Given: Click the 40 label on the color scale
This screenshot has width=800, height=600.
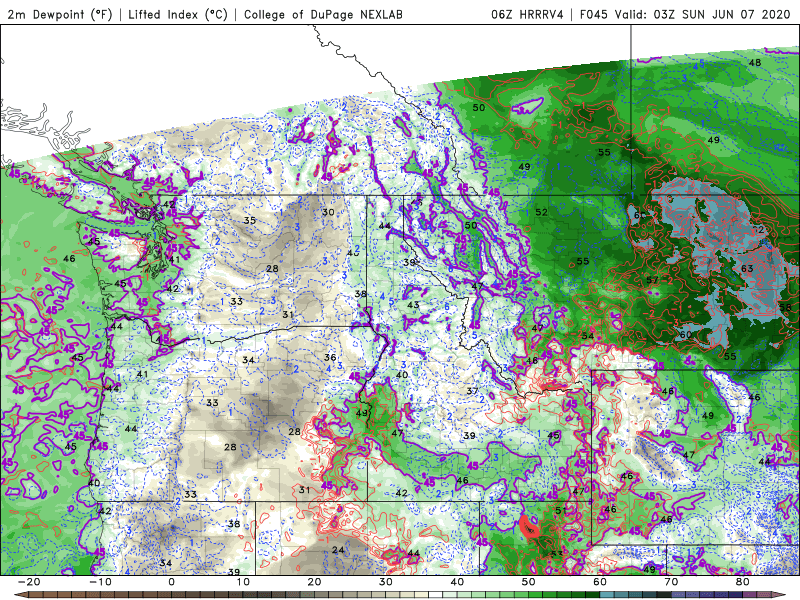Looking at the screenshot, I should (457, 582).
